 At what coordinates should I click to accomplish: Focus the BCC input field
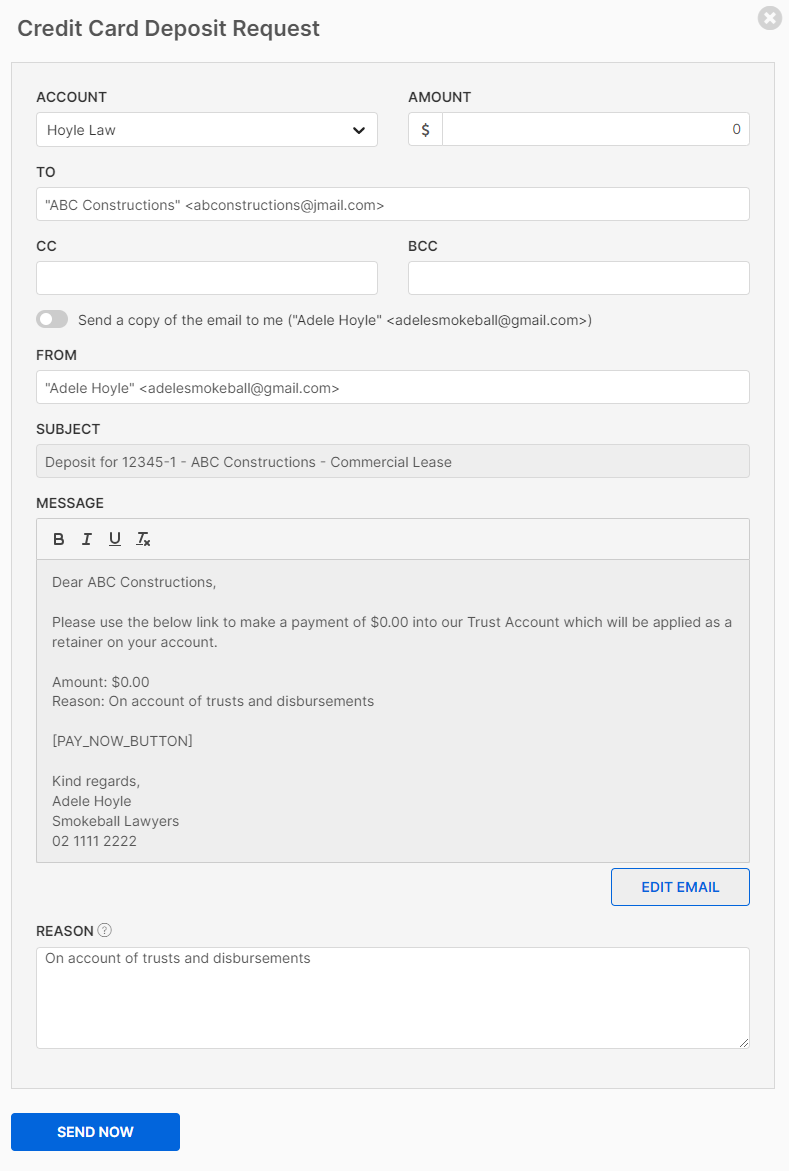click(578, 278)
